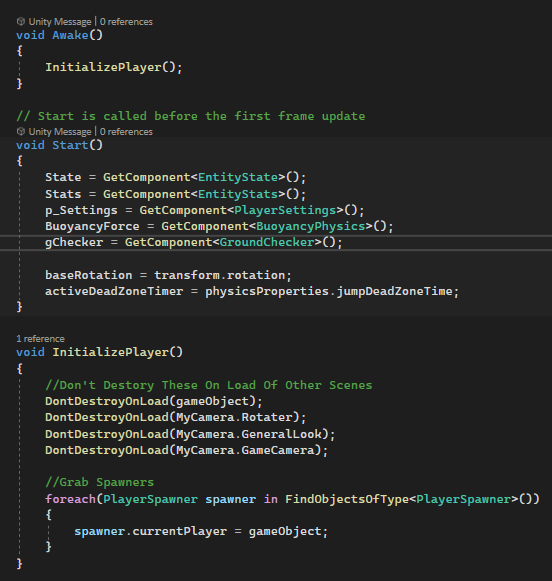Viewport: 552px width, 581px height.
Task: Place cursor on jumpDeadZoneTime property
Action: [395, 291]
